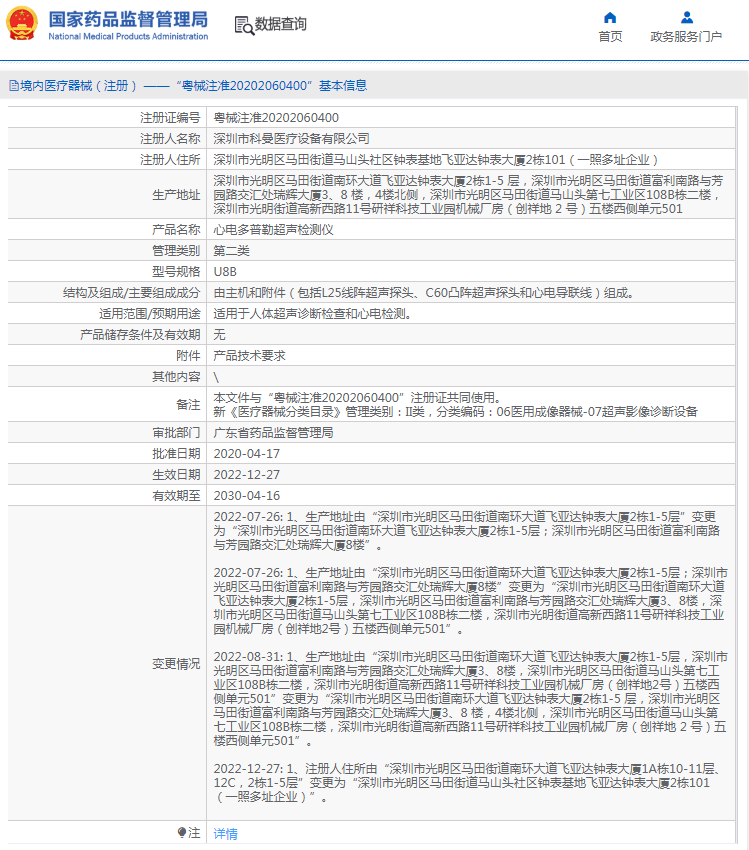749x850 pixels.
Task: Open the 政务服务门户 portal link
Action: click(686, 36)
